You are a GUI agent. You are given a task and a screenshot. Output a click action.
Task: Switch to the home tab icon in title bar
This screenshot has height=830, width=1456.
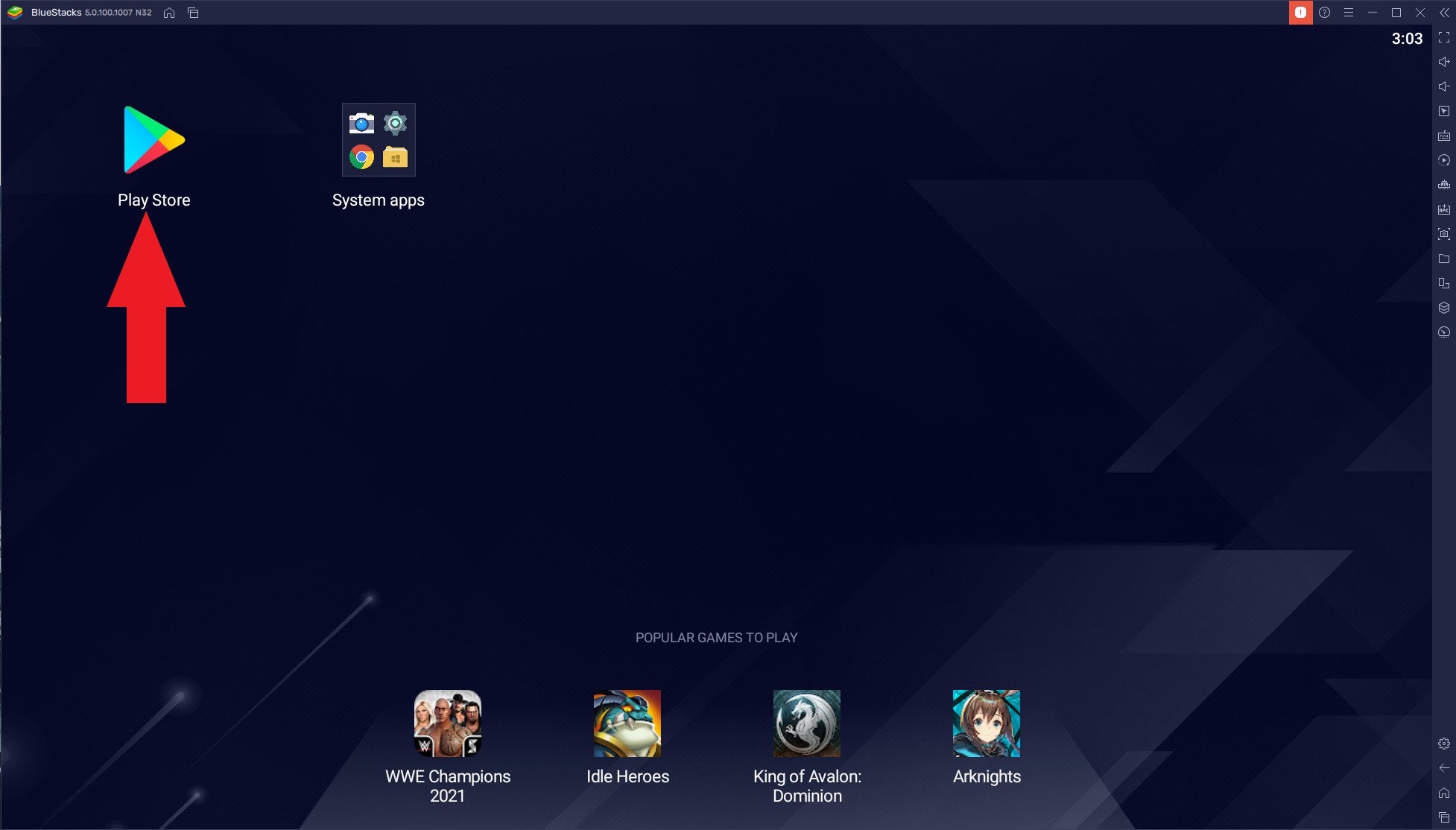(169, 13)
